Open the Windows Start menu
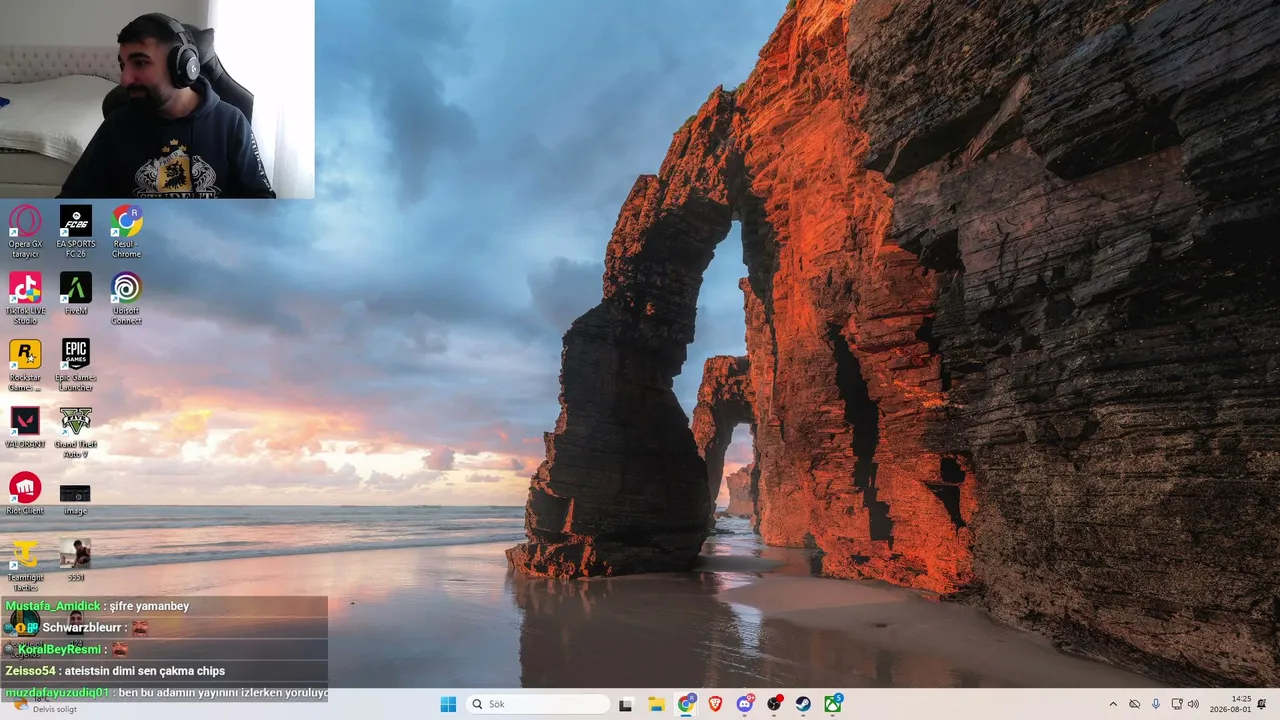Image resolution: width=1280 pixels, height=720 pixels. click(x=448, y=704)
